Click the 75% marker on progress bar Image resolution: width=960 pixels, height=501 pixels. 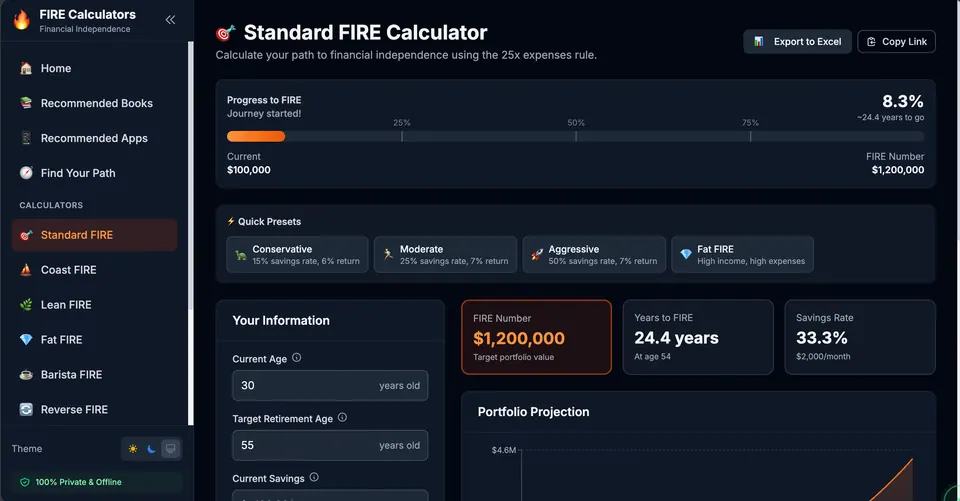coord(751,136)
